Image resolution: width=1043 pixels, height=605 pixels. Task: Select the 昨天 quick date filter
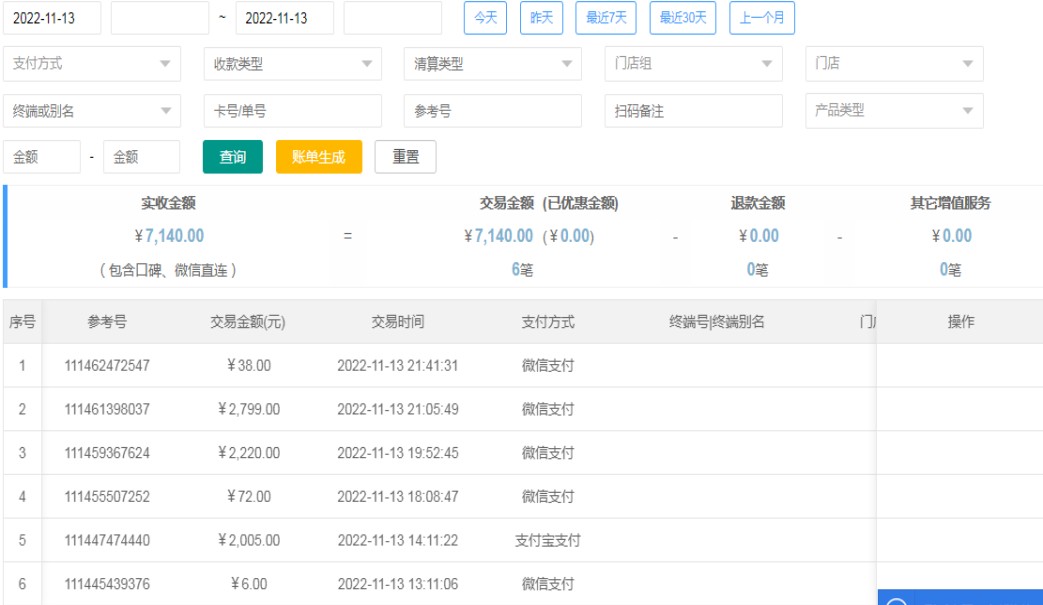click(x=541, y=18)
